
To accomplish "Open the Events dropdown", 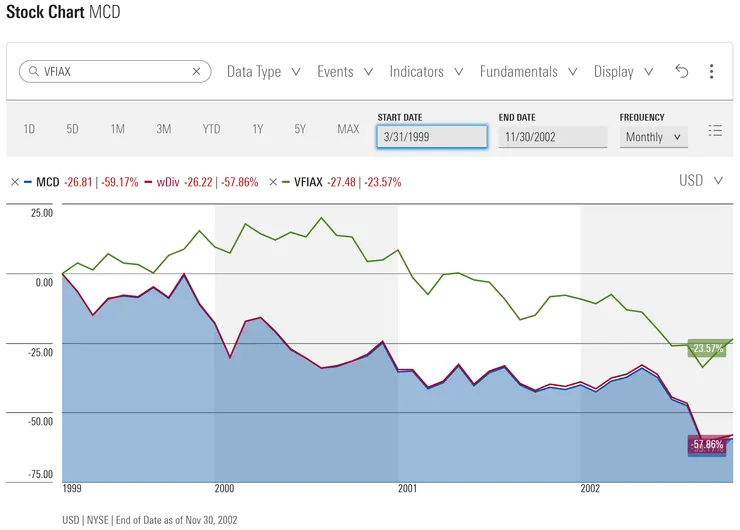I will 345,72.
